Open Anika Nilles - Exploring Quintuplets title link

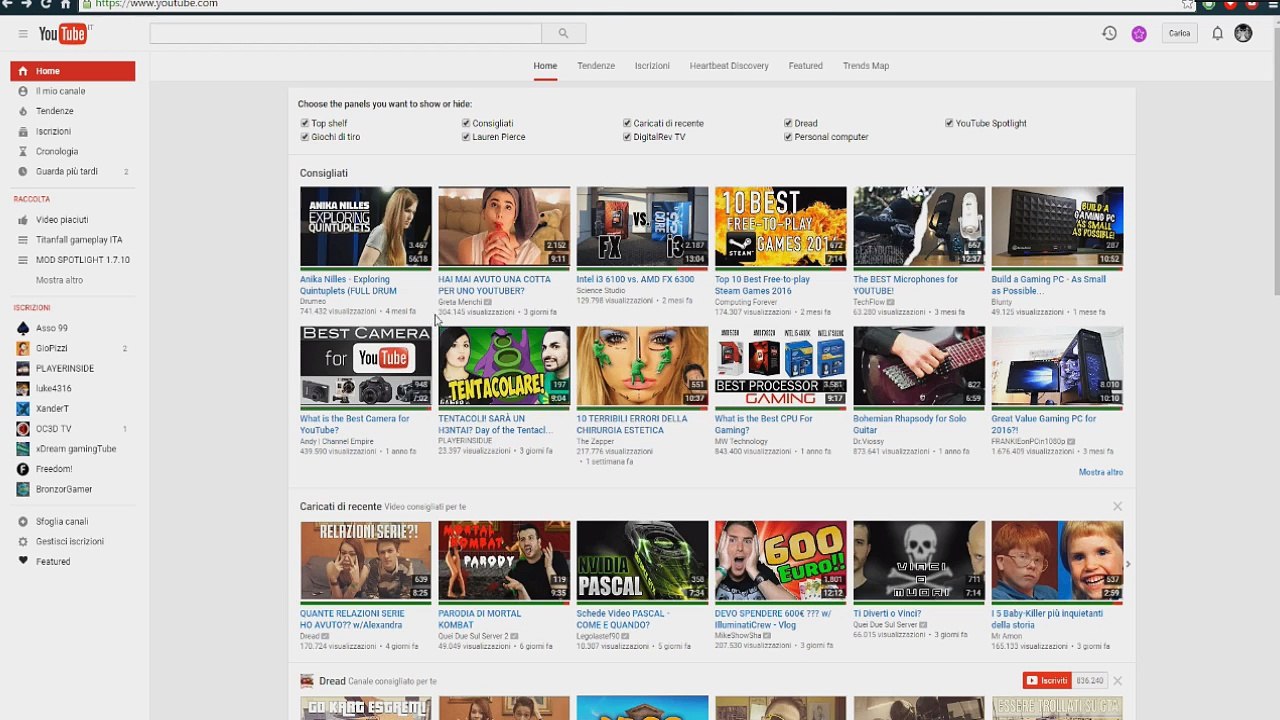(x=349, y=285)
